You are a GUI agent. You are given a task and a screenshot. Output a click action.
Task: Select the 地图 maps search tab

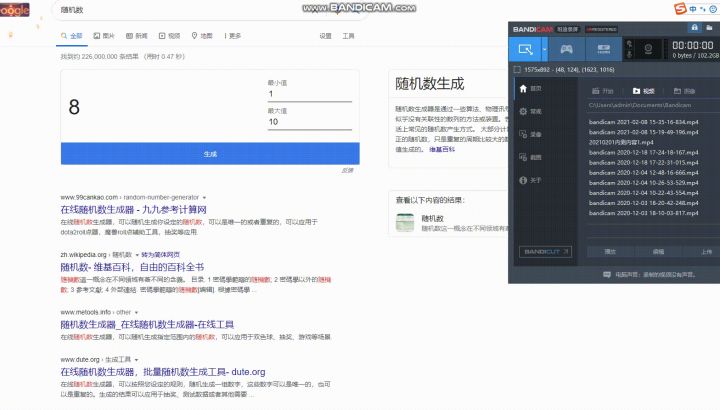(x=202, y=36)
